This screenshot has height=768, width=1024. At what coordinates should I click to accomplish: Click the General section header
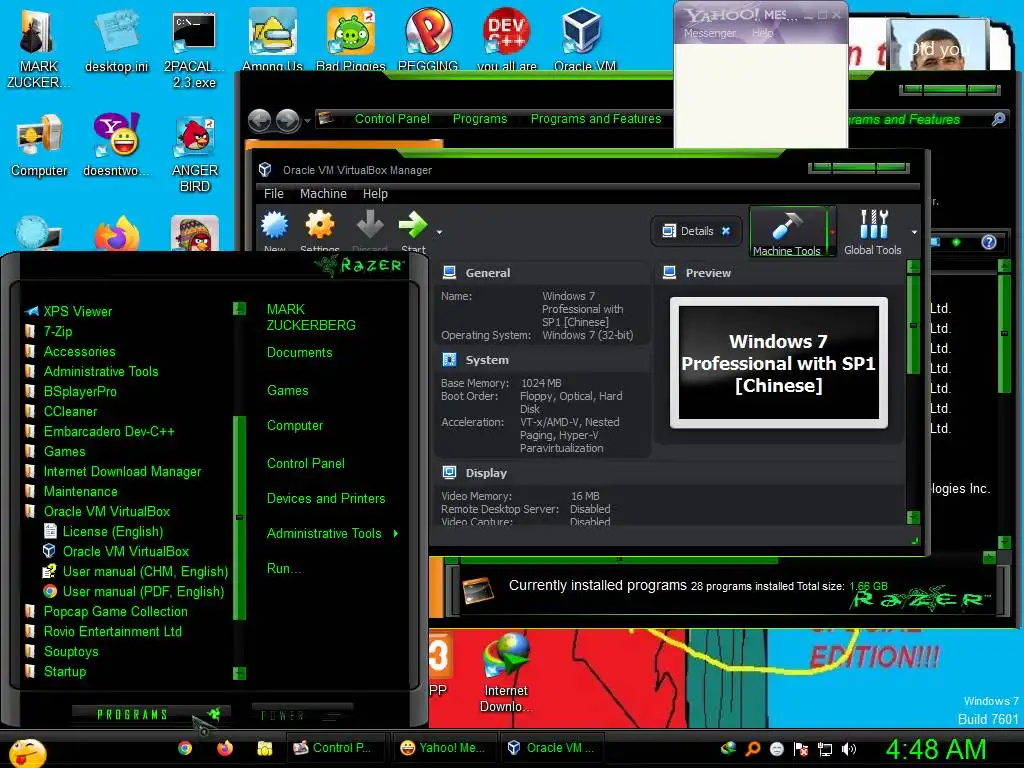[487, 273]
